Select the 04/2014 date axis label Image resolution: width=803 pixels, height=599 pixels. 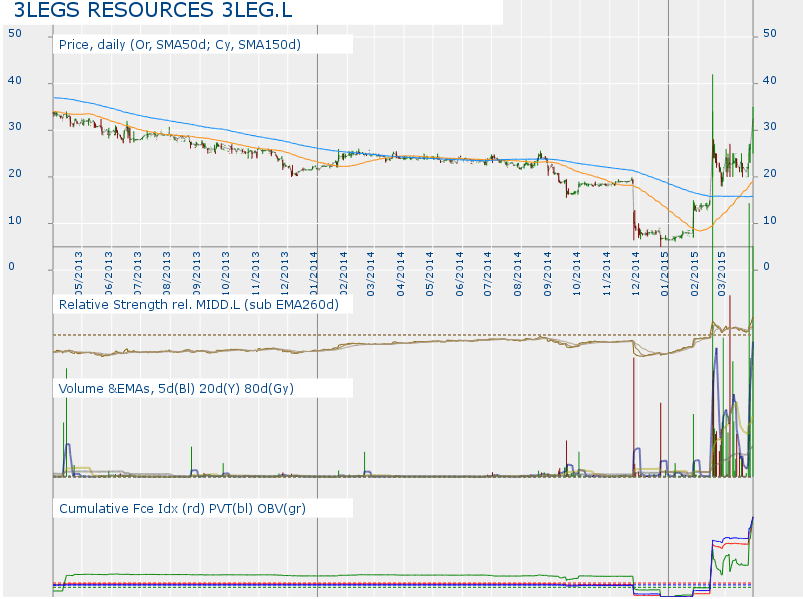pyautogui.click(x=400, y=274)
